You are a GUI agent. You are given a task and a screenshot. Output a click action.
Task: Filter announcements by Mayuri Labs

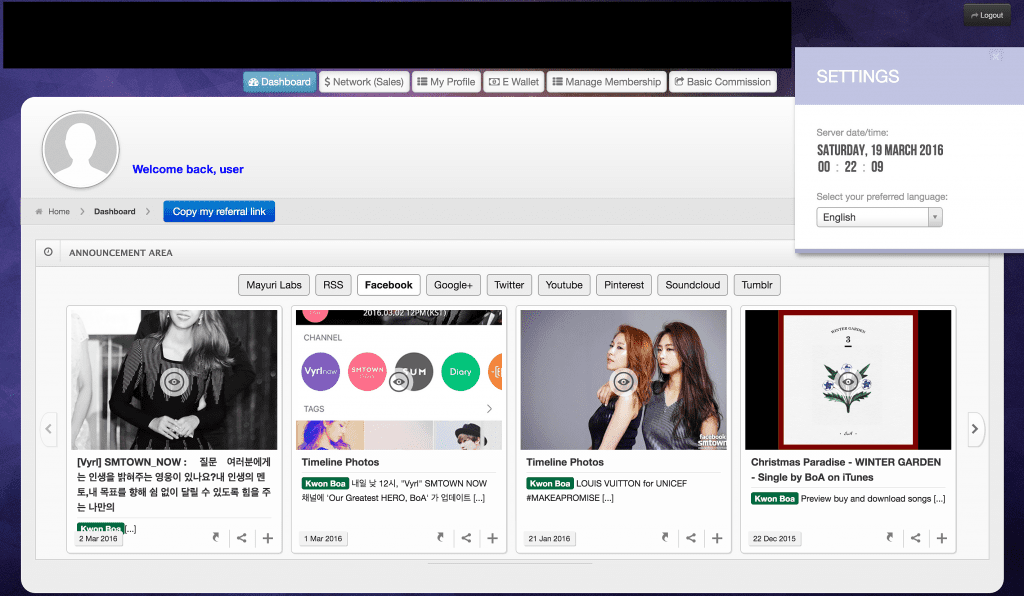(x=274, y=285)
